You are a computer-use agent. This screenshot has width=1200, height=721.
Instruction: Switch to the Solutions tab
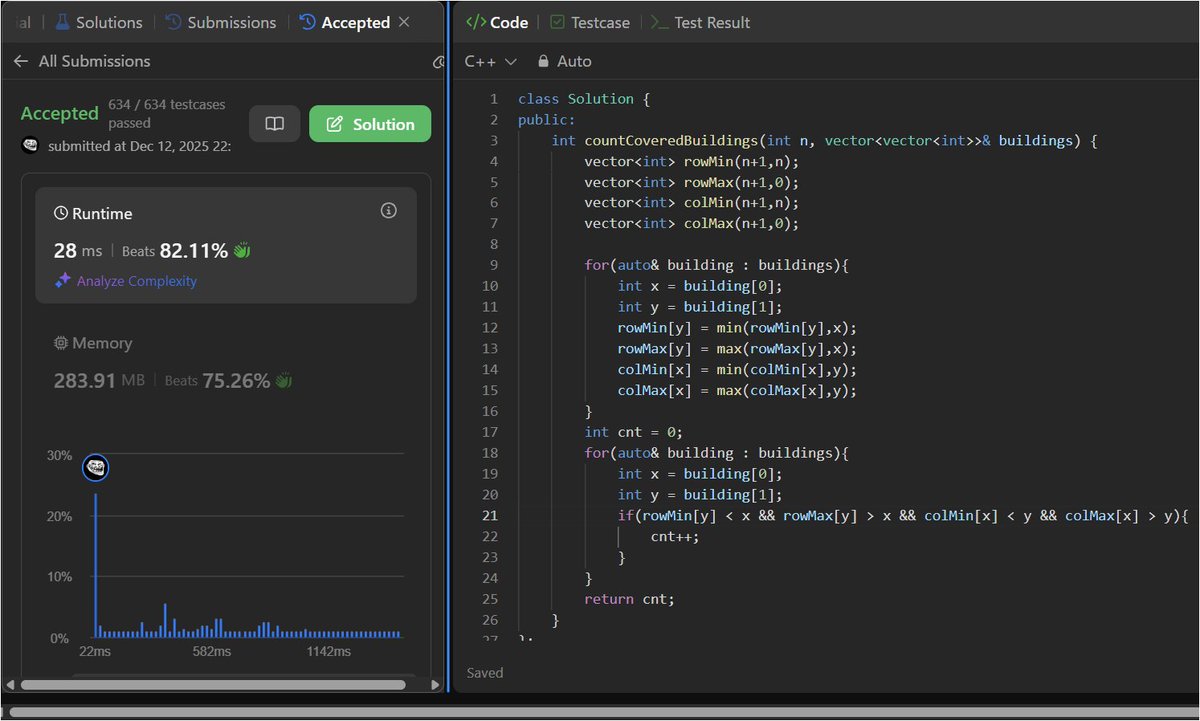tap(108, 22)
